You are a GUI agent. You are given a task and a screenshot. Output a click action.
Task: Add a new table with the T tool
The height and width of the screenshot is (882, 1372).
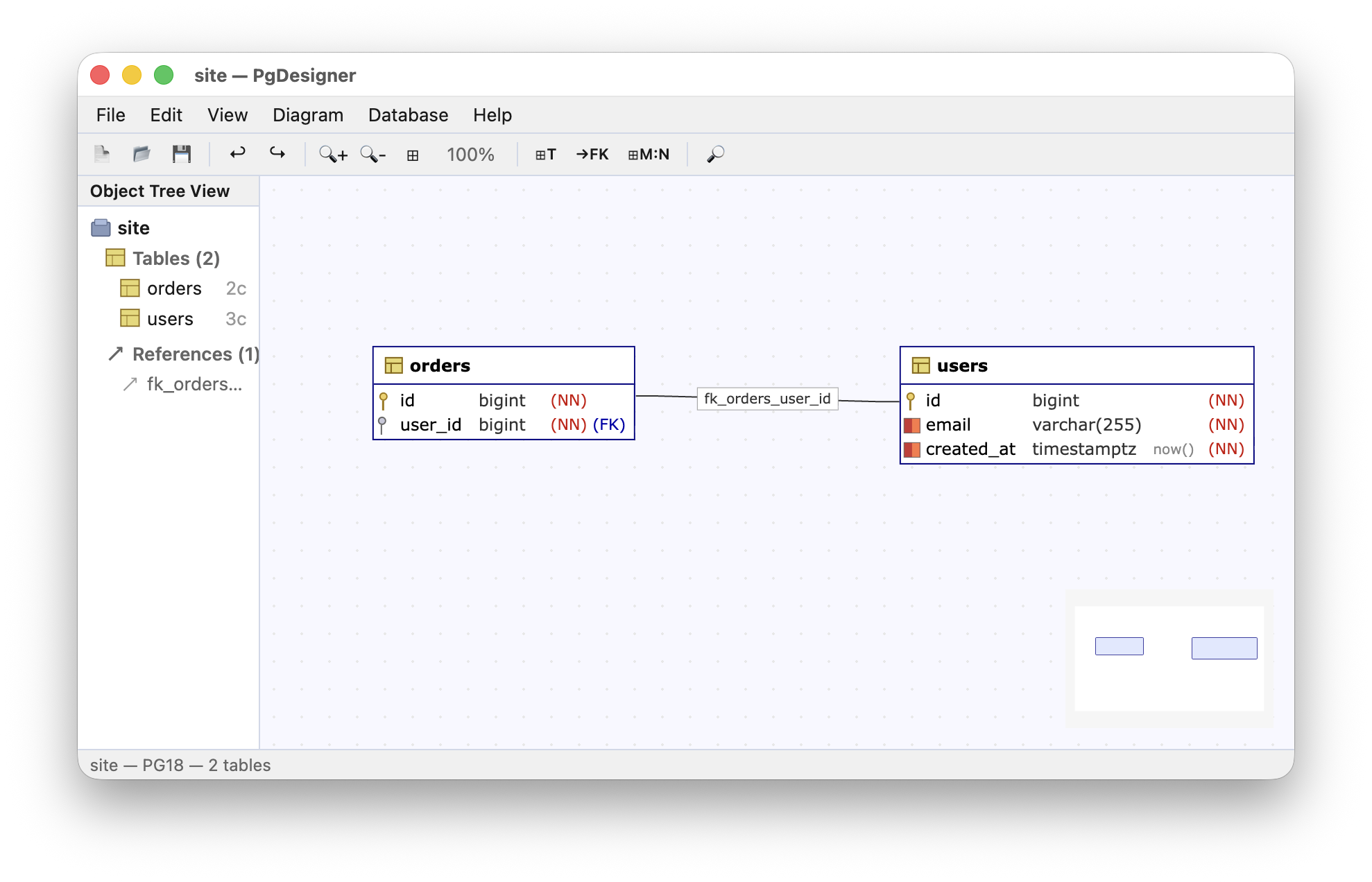[x=545, y=154]
